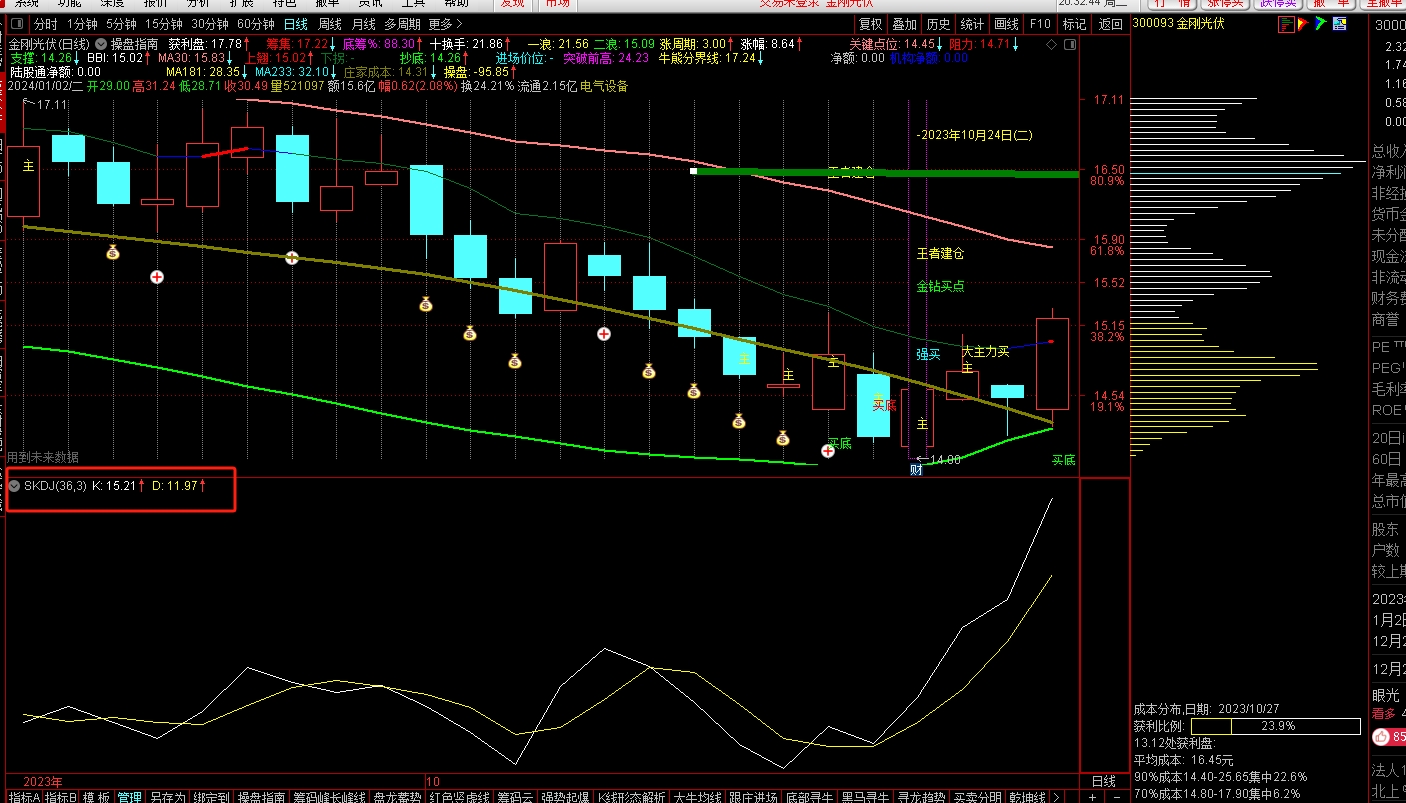Click the 返回 back button
The image size is (1406, 803).
1110,24
